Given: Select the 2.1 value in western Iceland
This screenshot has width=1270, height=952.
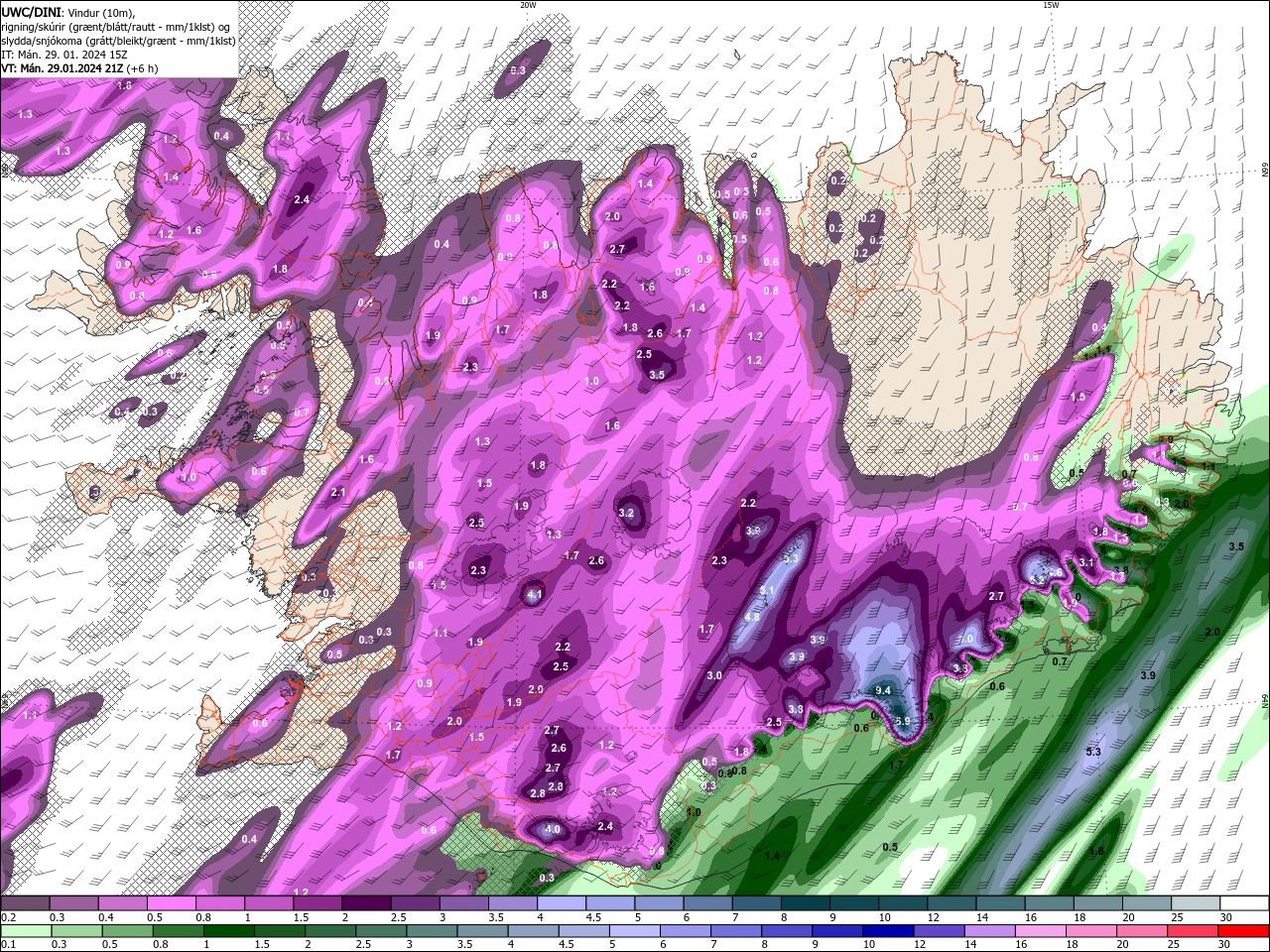Looking at the screenshot, I should (x=338, y=493).
